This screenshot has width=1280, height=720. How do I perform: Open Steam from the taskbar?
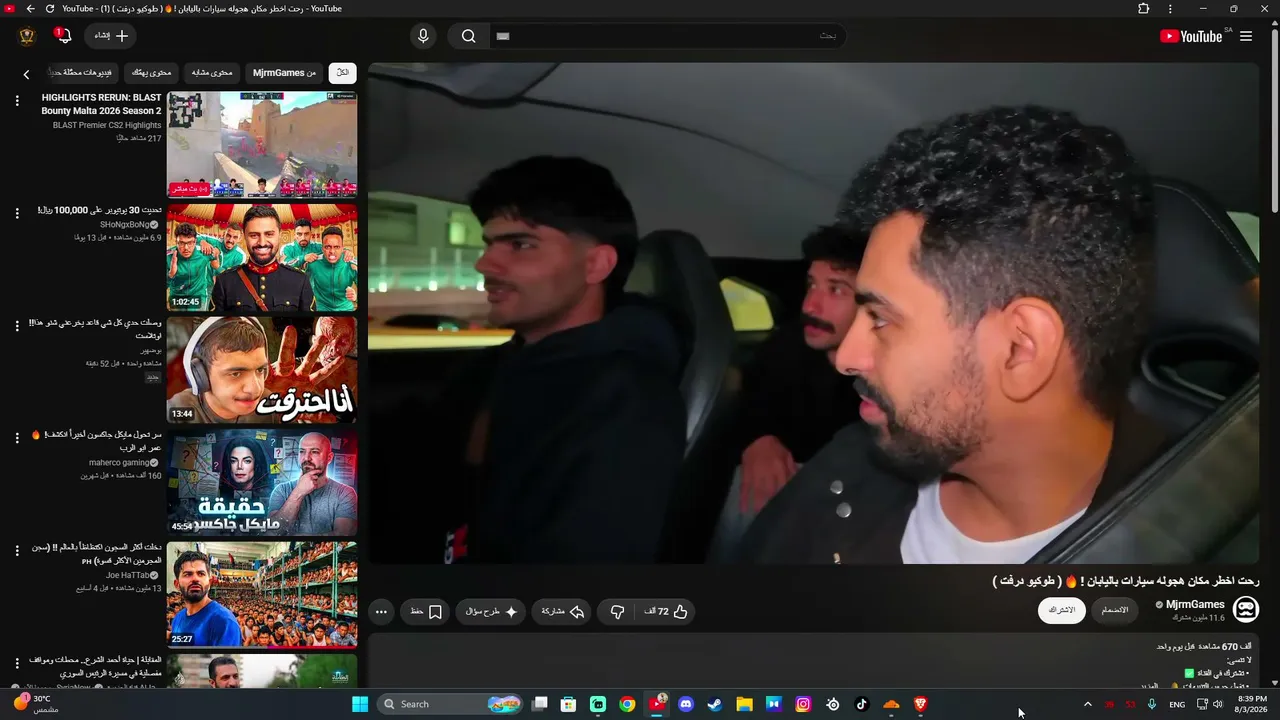pos(715,704)
